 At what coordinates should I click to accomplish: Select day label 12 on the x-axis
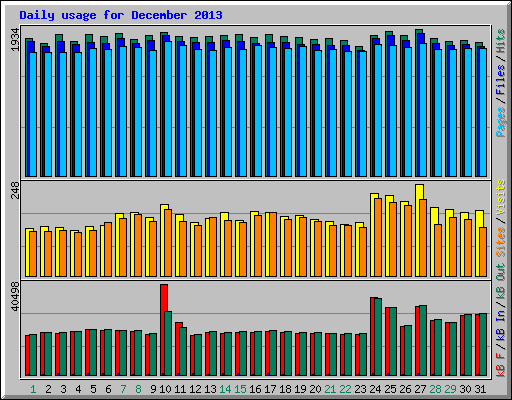coord(195,389)
